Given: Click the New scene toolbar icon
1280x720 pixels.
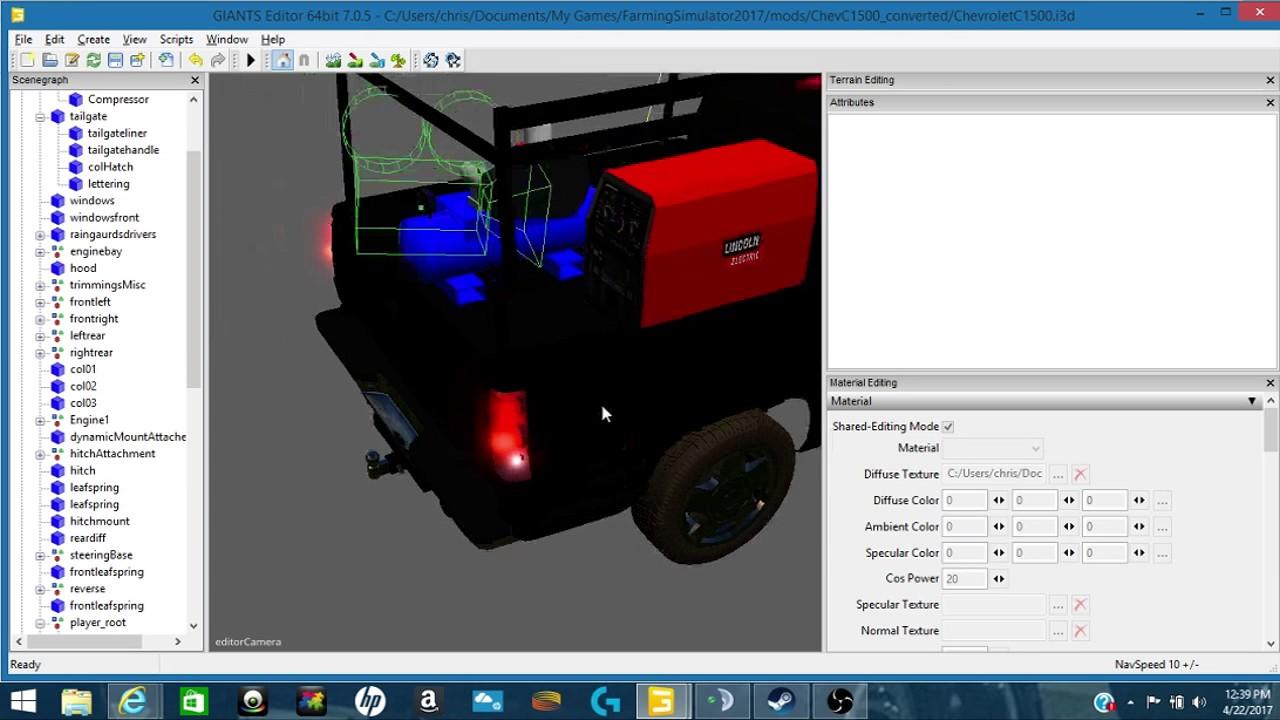Looking at the screenshot, I should click(x=27, y=61).
